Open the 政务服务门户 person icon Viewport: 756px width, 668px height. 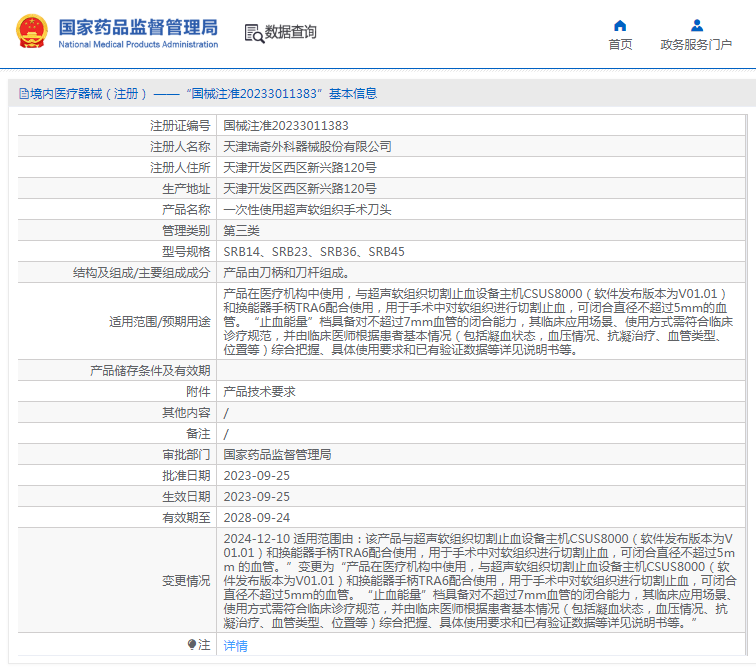click(696, 25)
